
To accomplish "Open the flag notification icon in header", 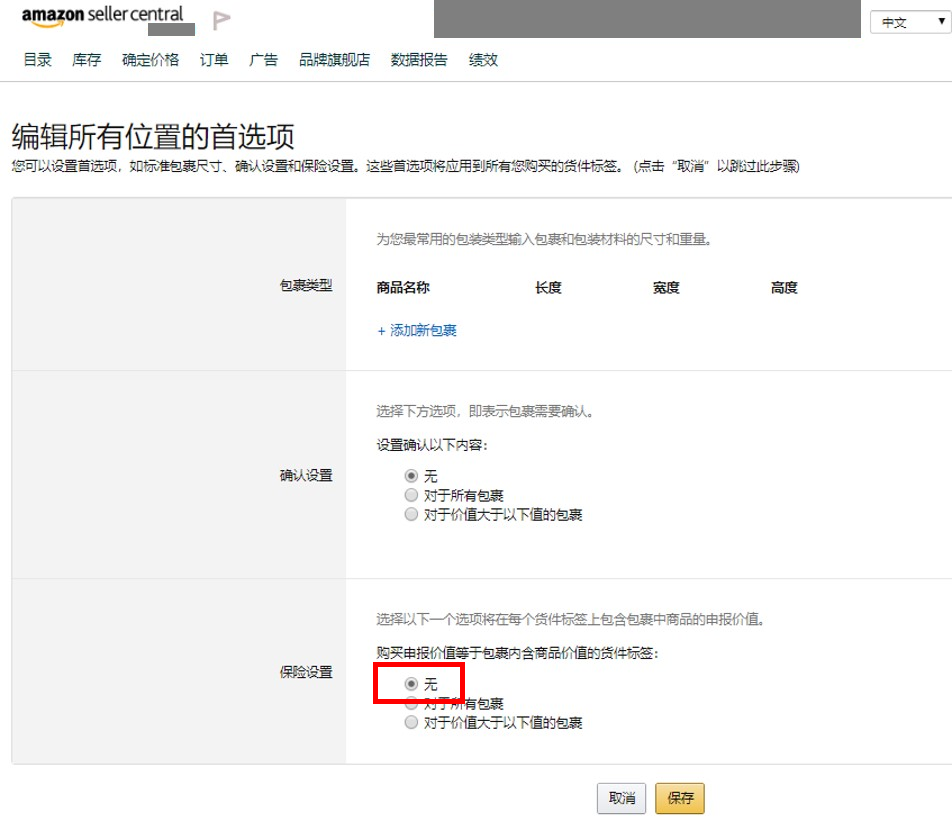I will point(220,20).
